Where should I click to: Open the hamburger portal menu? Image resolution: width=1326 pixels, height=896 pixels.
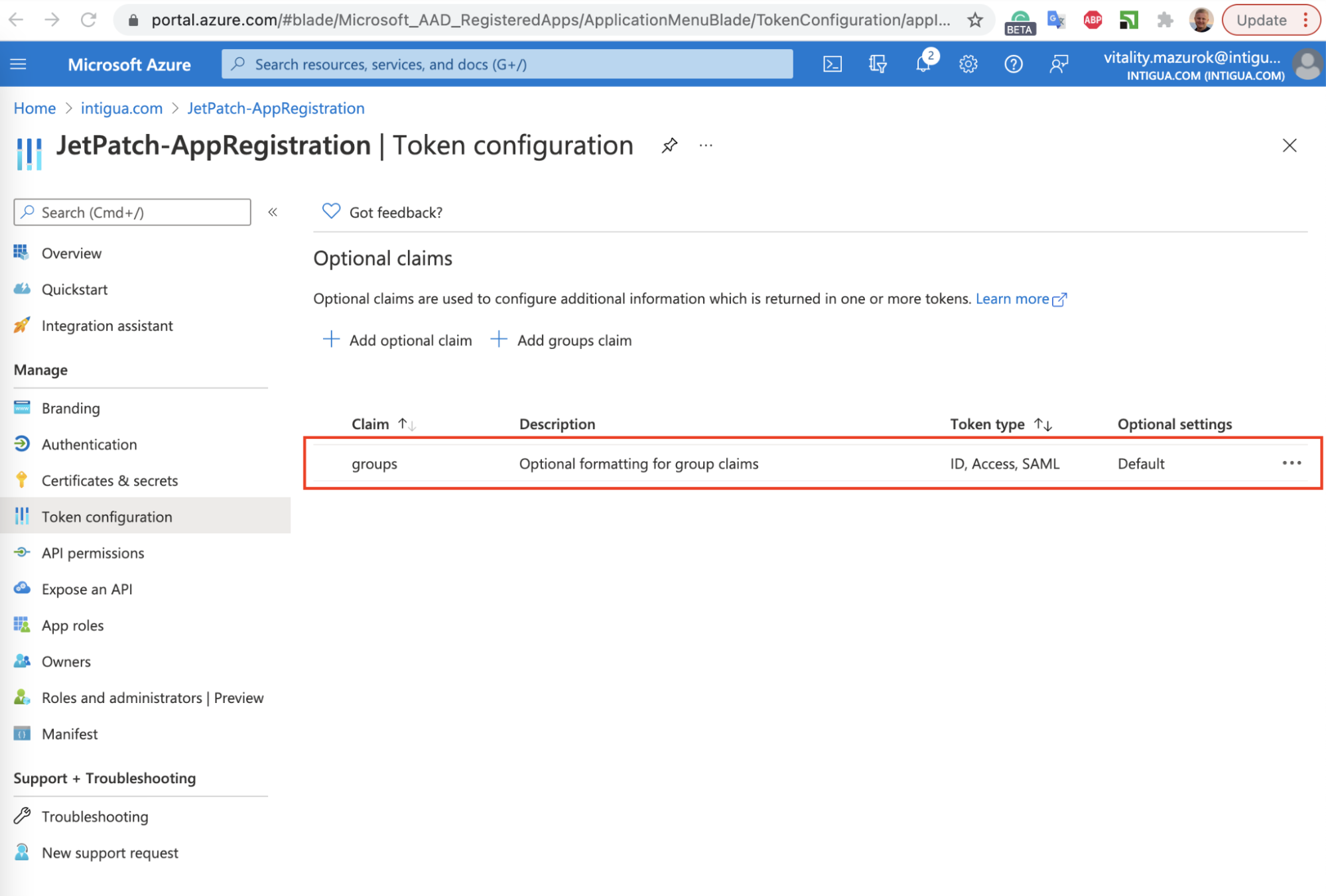(x=19, y=64)
